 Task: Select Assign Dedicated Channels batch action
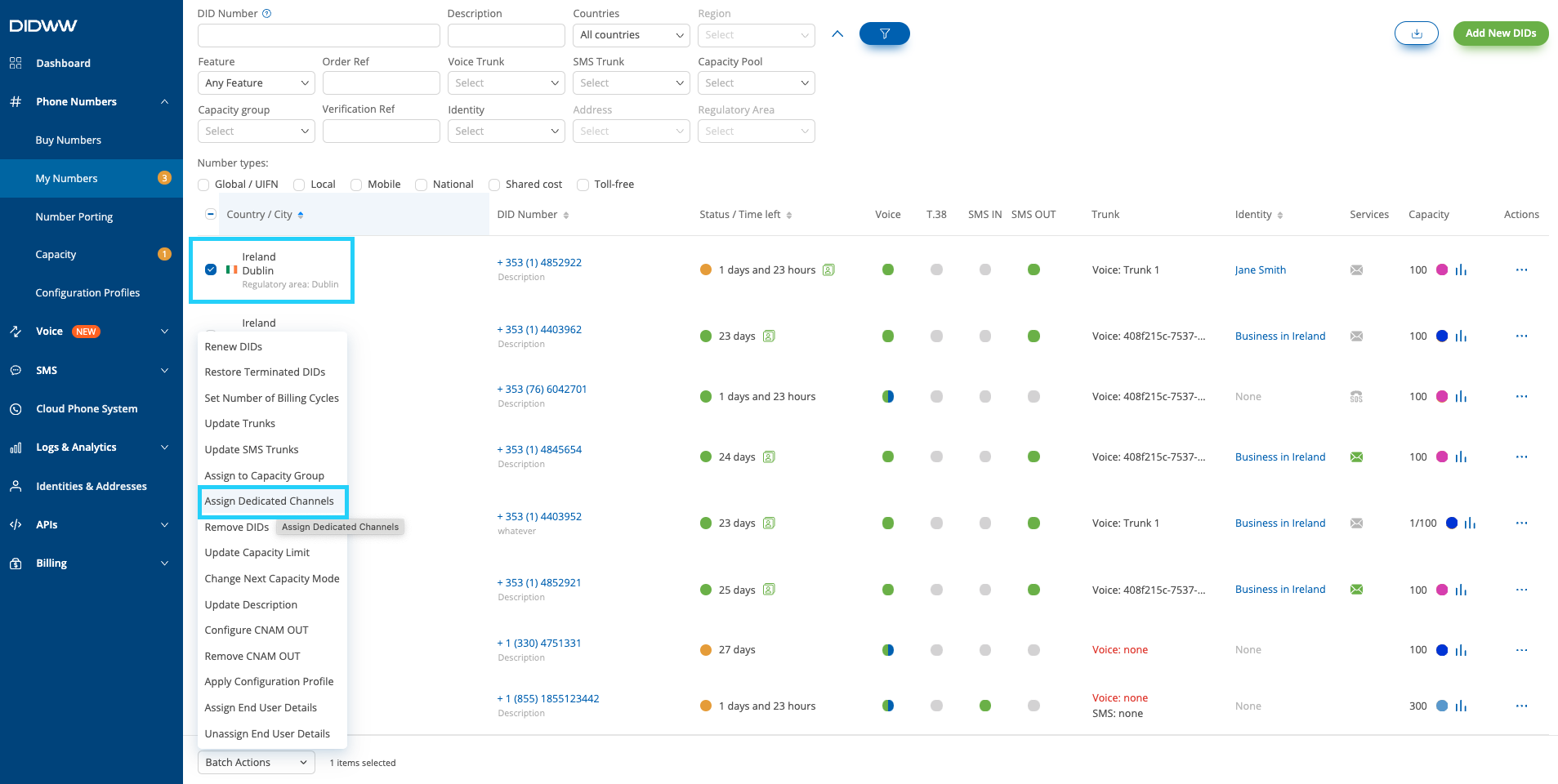(269, 501)
